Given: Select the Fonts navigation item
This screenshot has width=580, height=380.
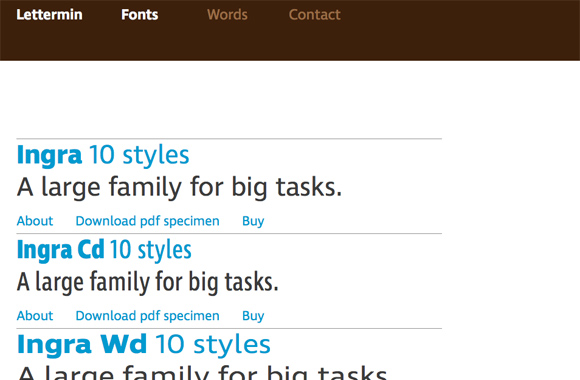Looking at the screenshot, I should pos(139,15).
